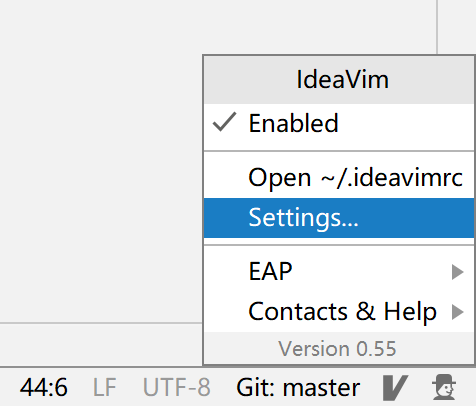This screenshot has height=406, width=476.
Task: Open the Contacts & Help entry
Action: click(x=339, y=312)
